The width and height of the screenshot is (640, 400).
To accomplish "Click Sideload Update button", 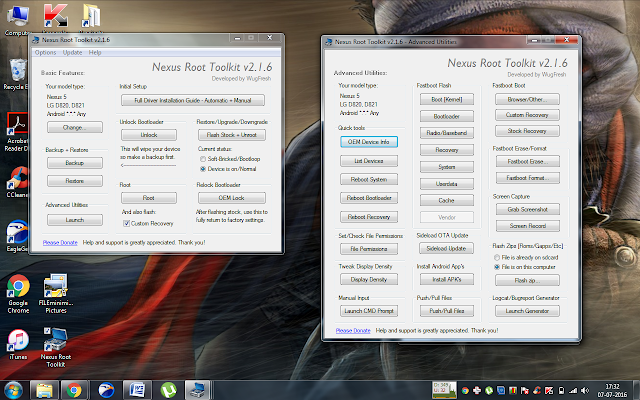I will (446, 248).
